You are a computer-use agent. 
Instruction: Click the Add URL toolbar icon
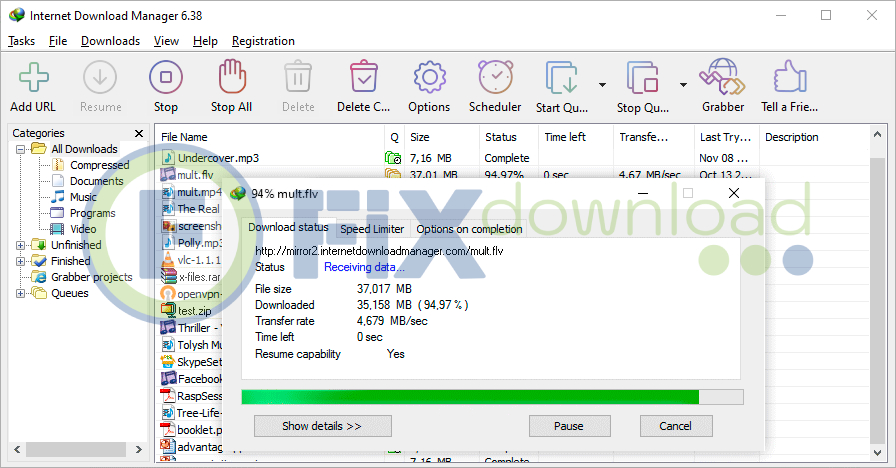33,78
